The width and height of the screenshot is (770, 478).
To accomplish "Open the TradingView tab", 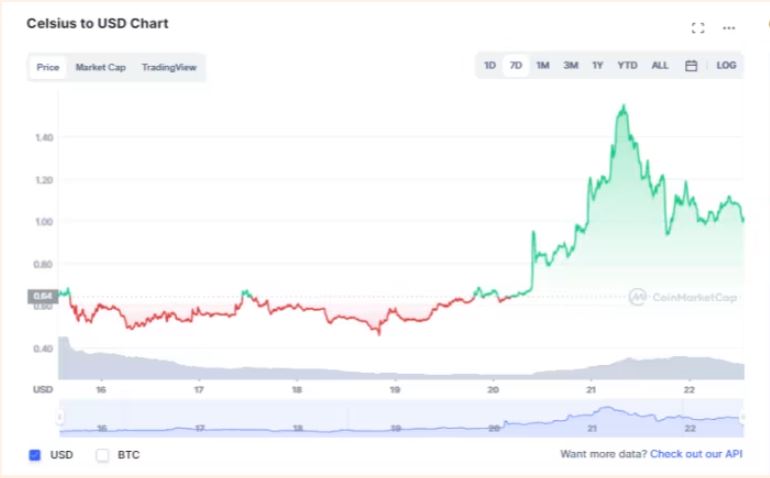I will point(169,68).
